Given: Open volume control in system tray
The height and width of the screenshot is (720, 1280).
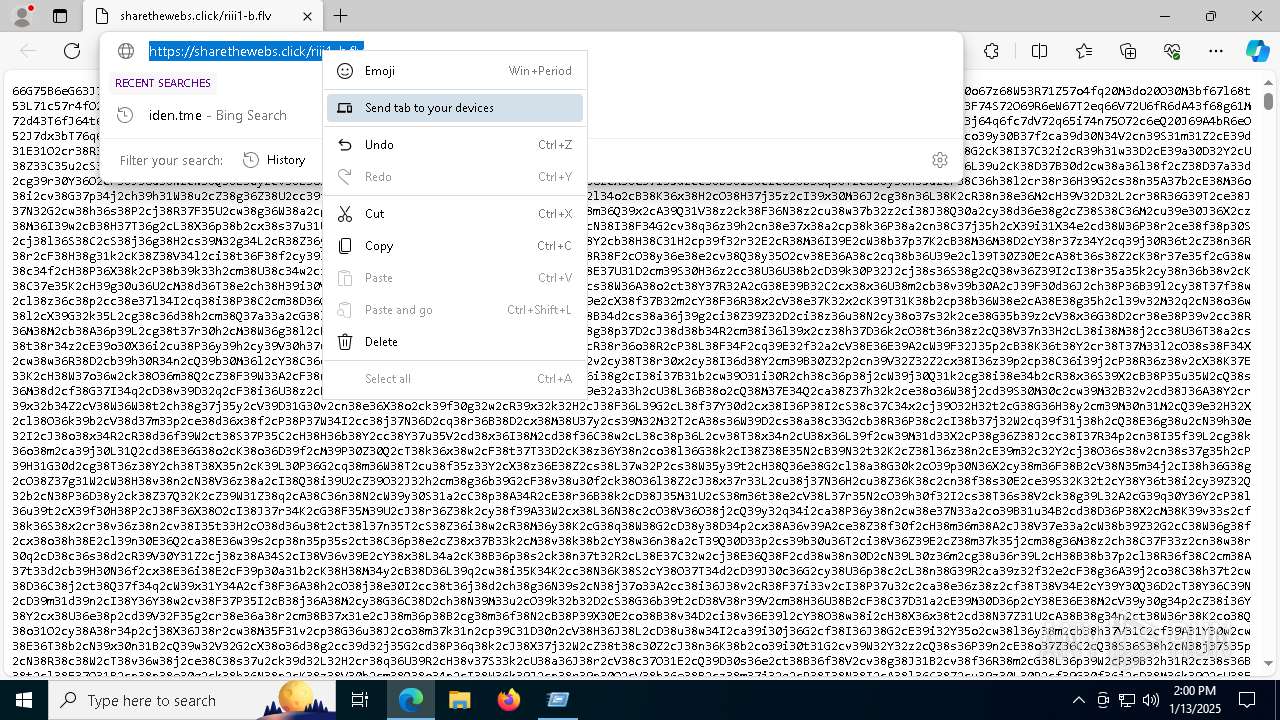Looking at the screenshot, I should click(x=1151, y=700).
